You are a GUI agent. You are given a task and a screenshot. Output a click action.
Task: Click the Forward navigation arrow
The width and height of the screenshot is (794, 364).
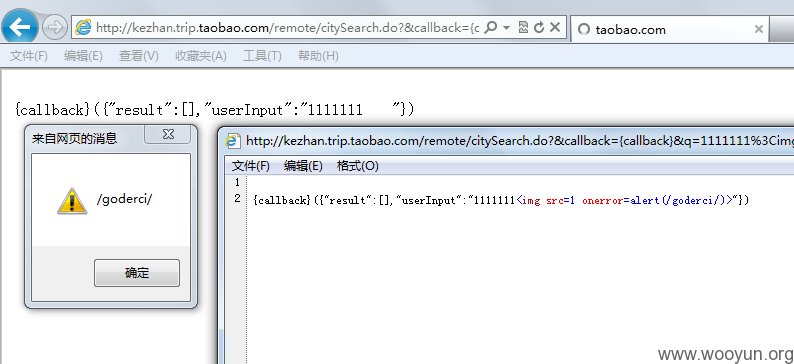[54, 28]
